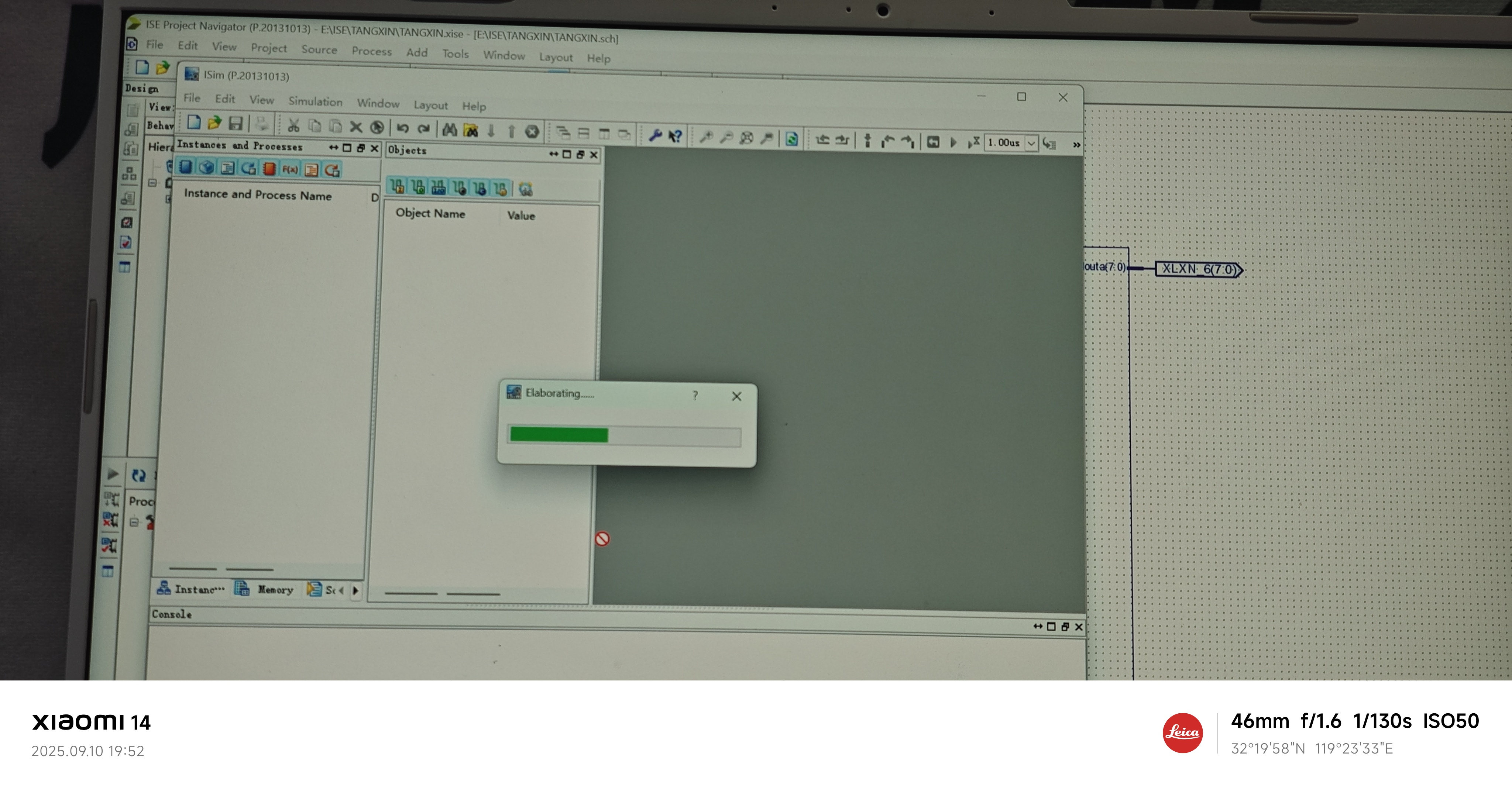Click the Run simulation play arrow

(953, 142)
